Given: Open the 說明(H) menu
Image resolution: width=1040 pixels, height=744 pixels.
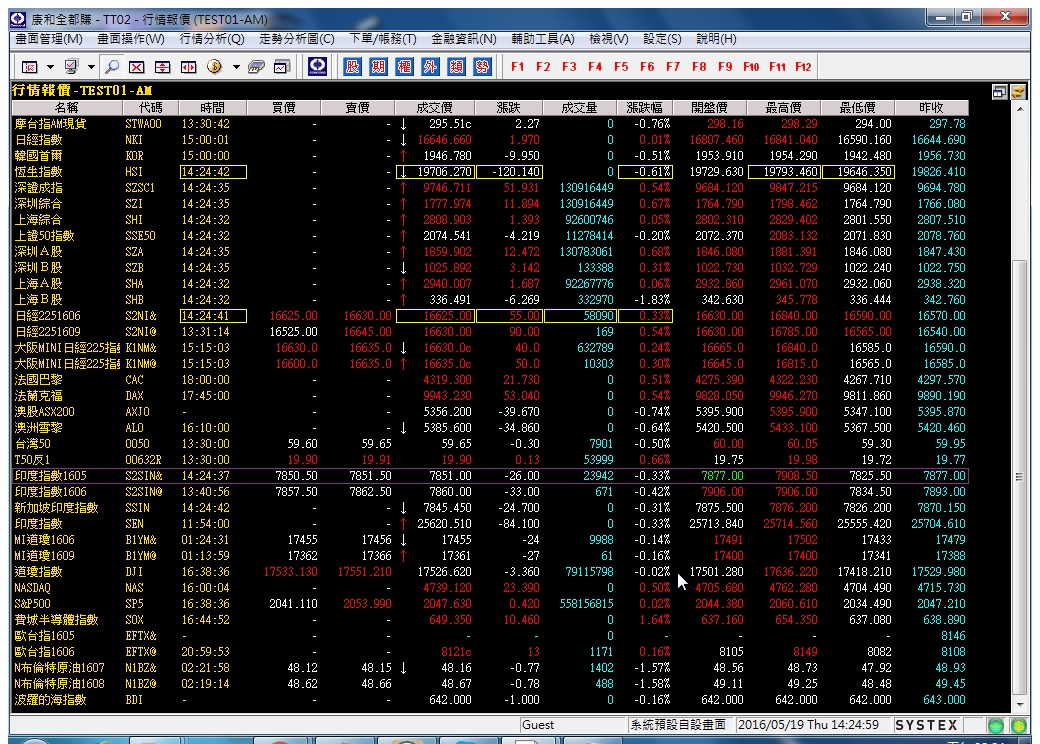Looking at the screenshot, I should 716,39.
